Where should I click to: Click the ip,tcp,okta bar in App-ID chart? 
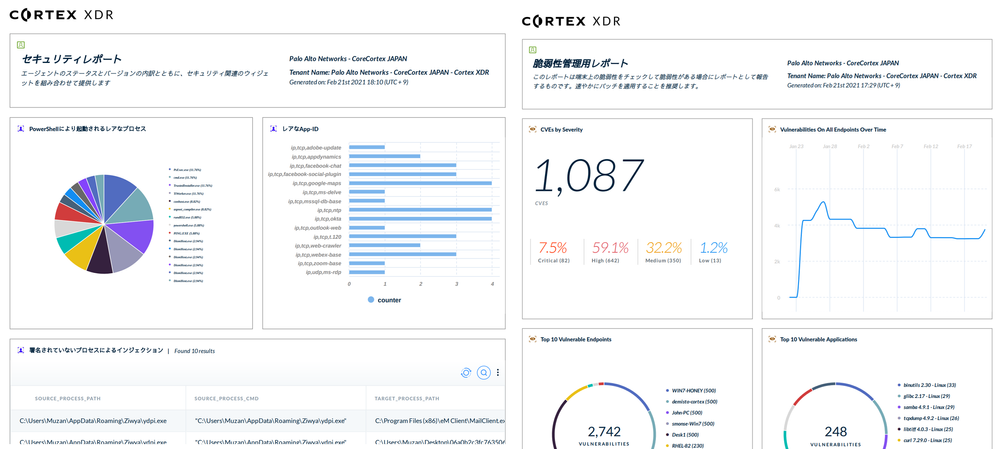pyautogui.click(x=420, y=218)
